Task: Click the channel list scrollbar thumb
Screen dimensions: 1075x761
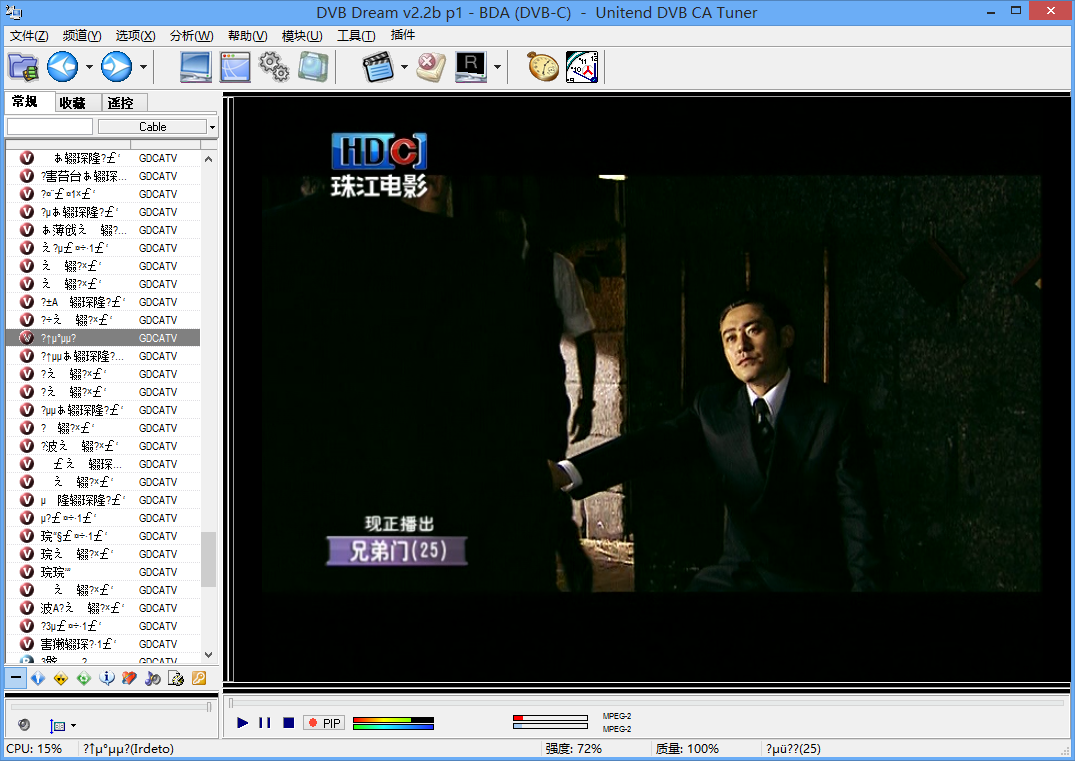Action: click(208, 559)
